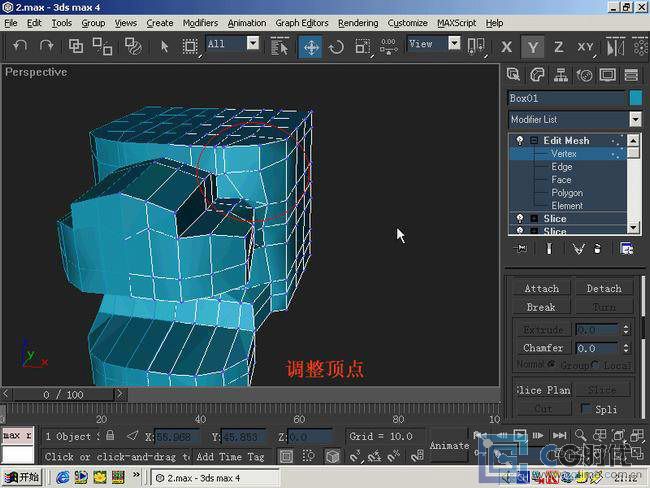This screenshot has width=650, height=488.
Task: Open the Rendering menu
Action: 358,23
